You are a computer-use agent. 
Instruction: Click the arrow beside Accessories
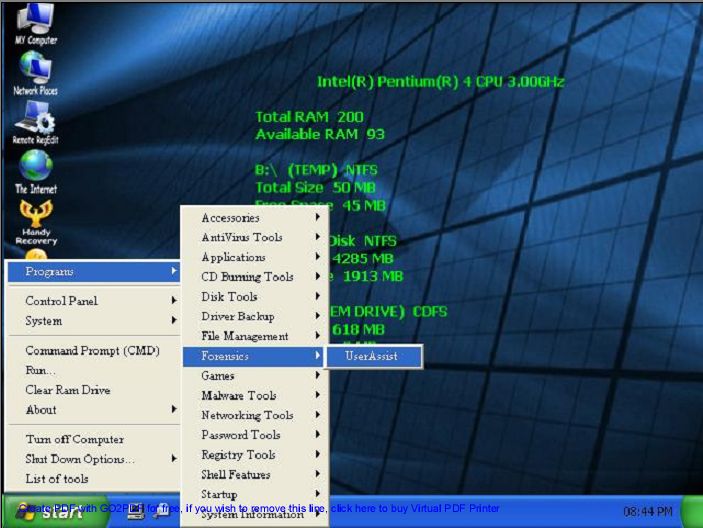317,217
